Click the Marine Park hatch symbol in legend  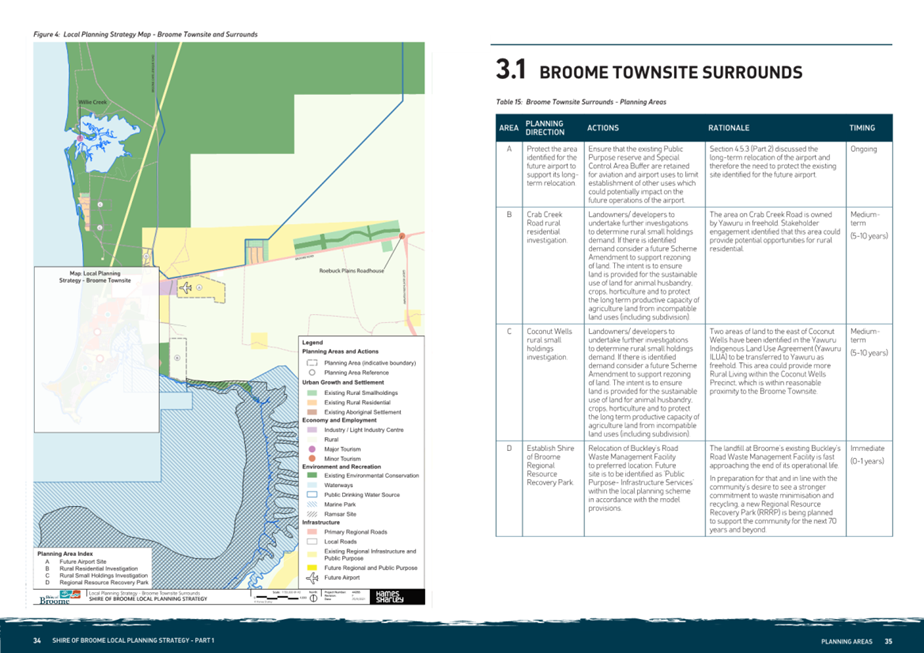312,504
